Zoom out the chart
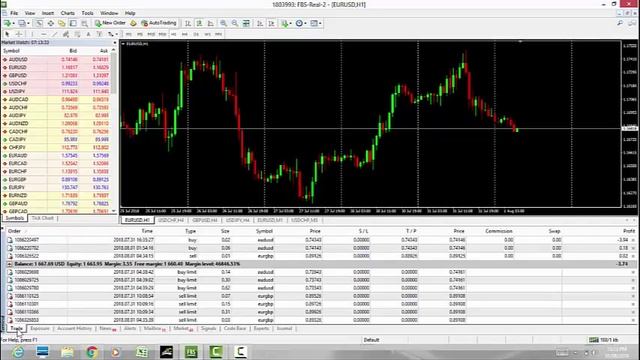 coord(235,23)
